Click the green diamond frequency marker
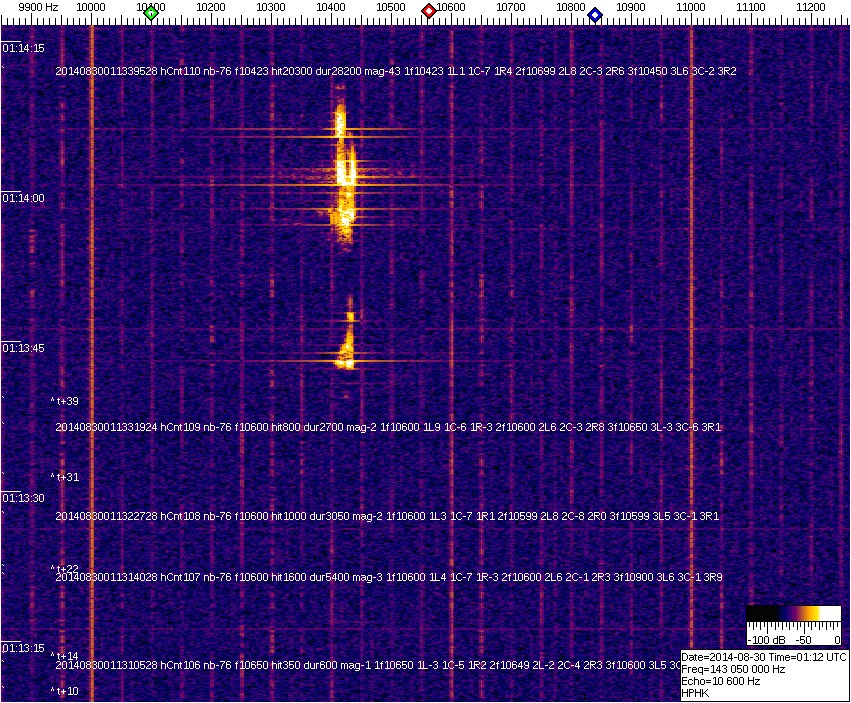Screen dimensions: 851x703 tap(151, 13)
